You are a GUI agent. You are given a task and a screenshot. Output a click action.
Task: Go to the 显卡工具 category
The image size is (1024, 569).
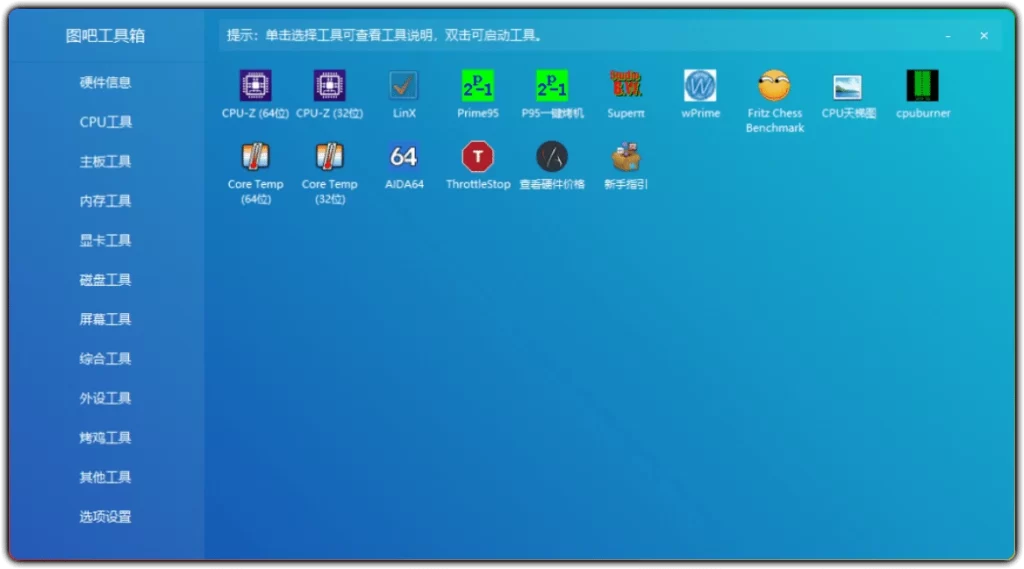point(105,240)
